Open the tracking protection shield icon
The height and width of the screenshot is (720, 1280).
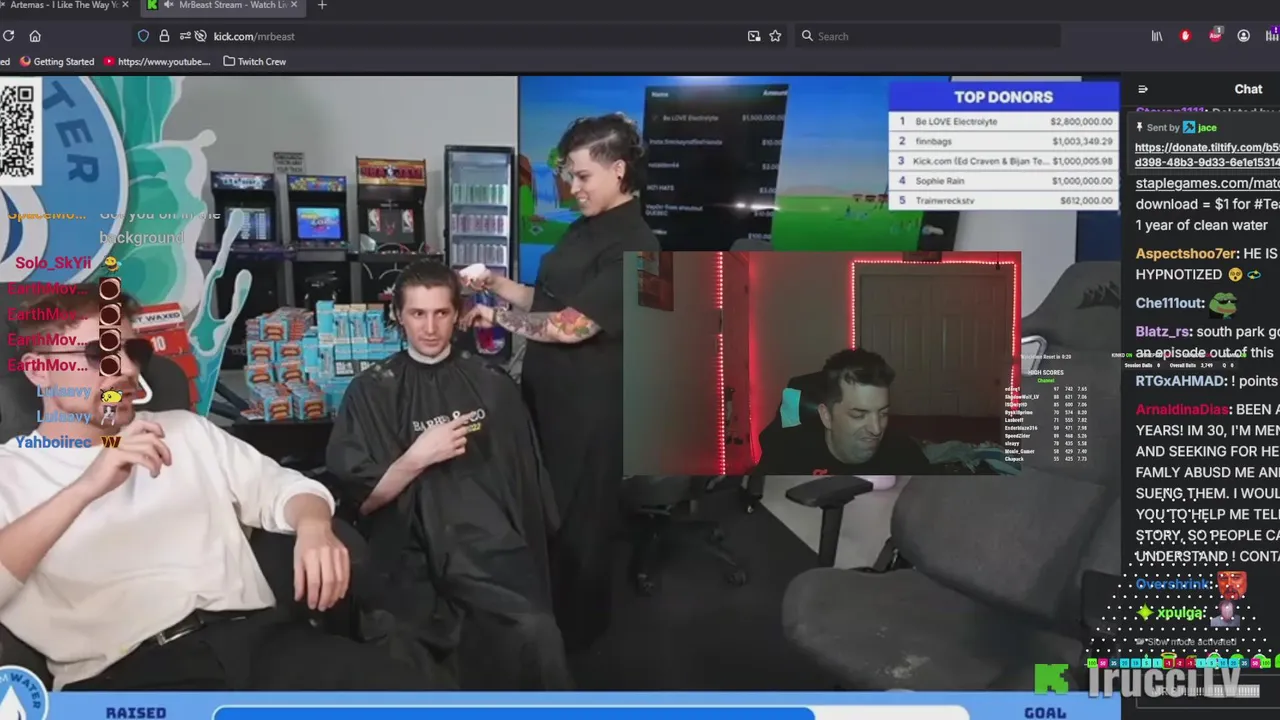coord(143,36)
